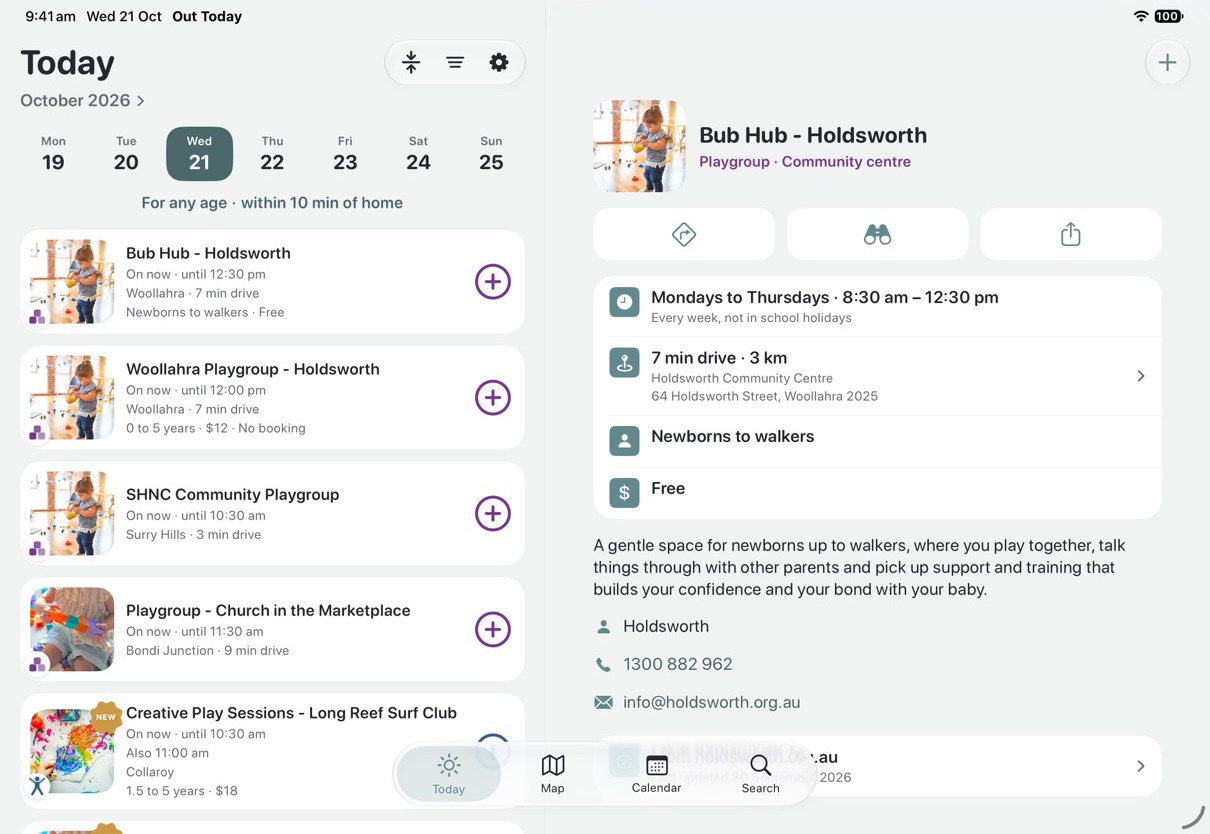Tap Playgroup · Community centre category link
Image resolution: width=1210 pixels, height=834 pixels.
coord(805,162)
